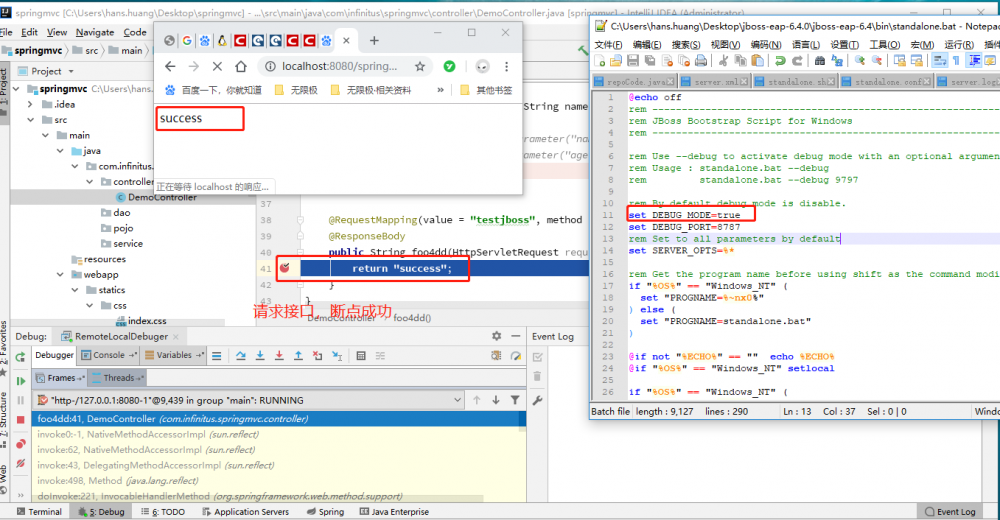
Task: Open the Navigate menu in IntelliJ
Action: pyautogui.click(x=95, y=32)
